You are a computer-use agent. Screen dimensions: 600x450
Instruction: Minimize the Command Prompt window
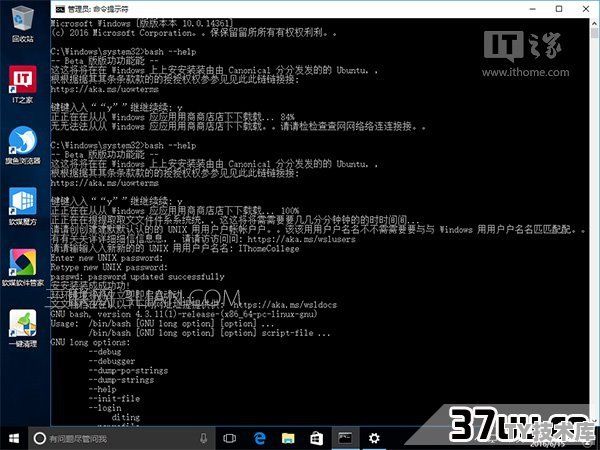click(533, 9)
